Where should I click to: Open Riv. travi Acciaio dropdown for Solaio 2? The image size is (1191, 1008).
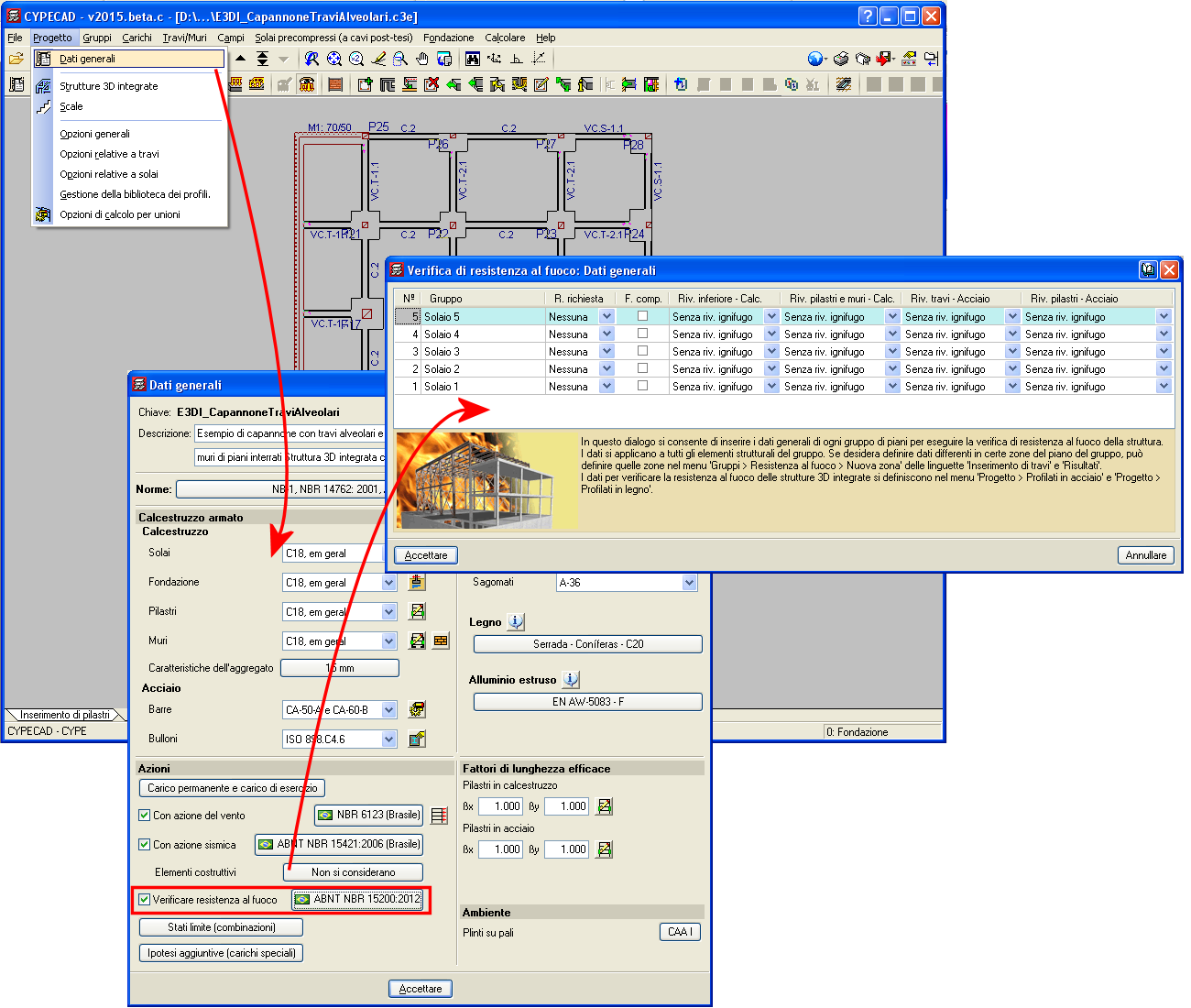(1012, 368)
